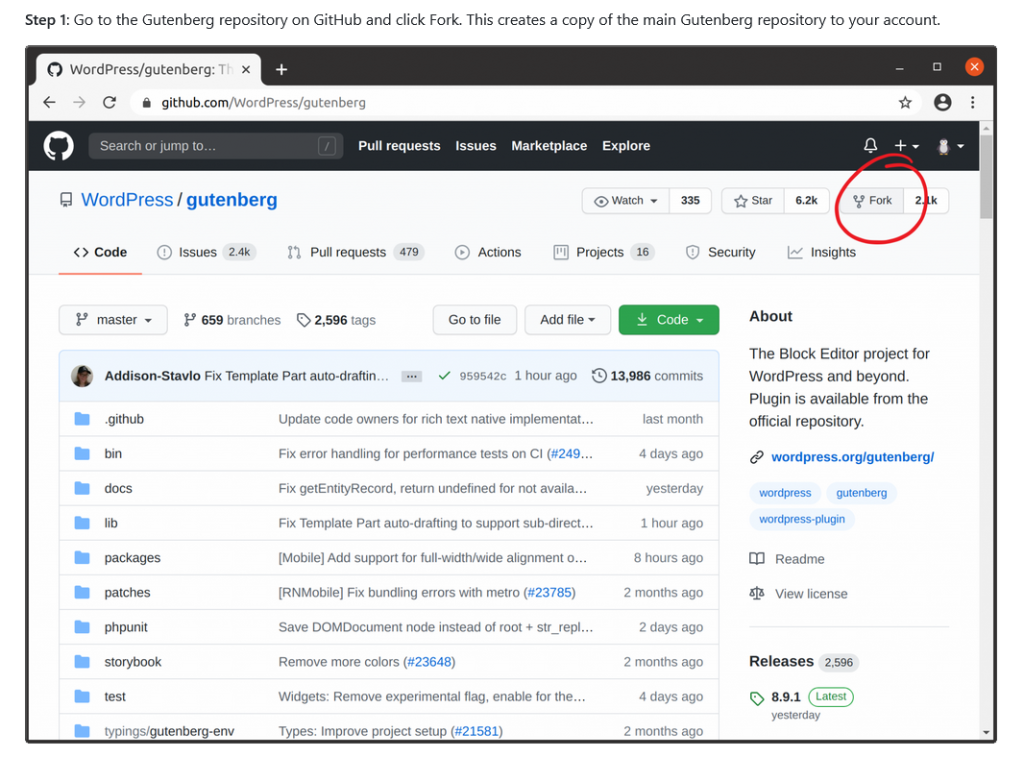1024x757 pixels.
Task: Reload the page in browser
Action: 110,102
